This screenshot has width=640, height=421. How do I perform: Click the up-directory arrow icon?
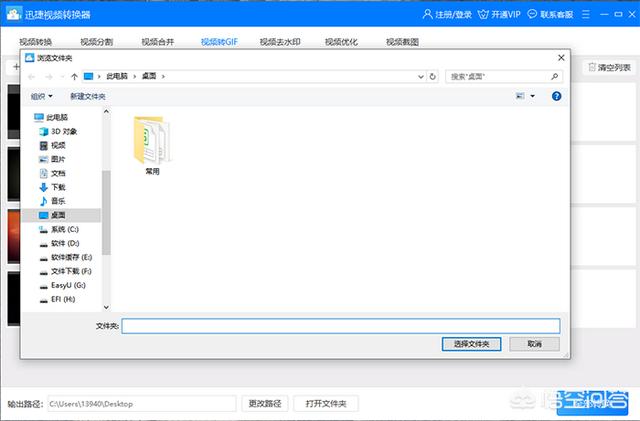[x=74, y=76]
